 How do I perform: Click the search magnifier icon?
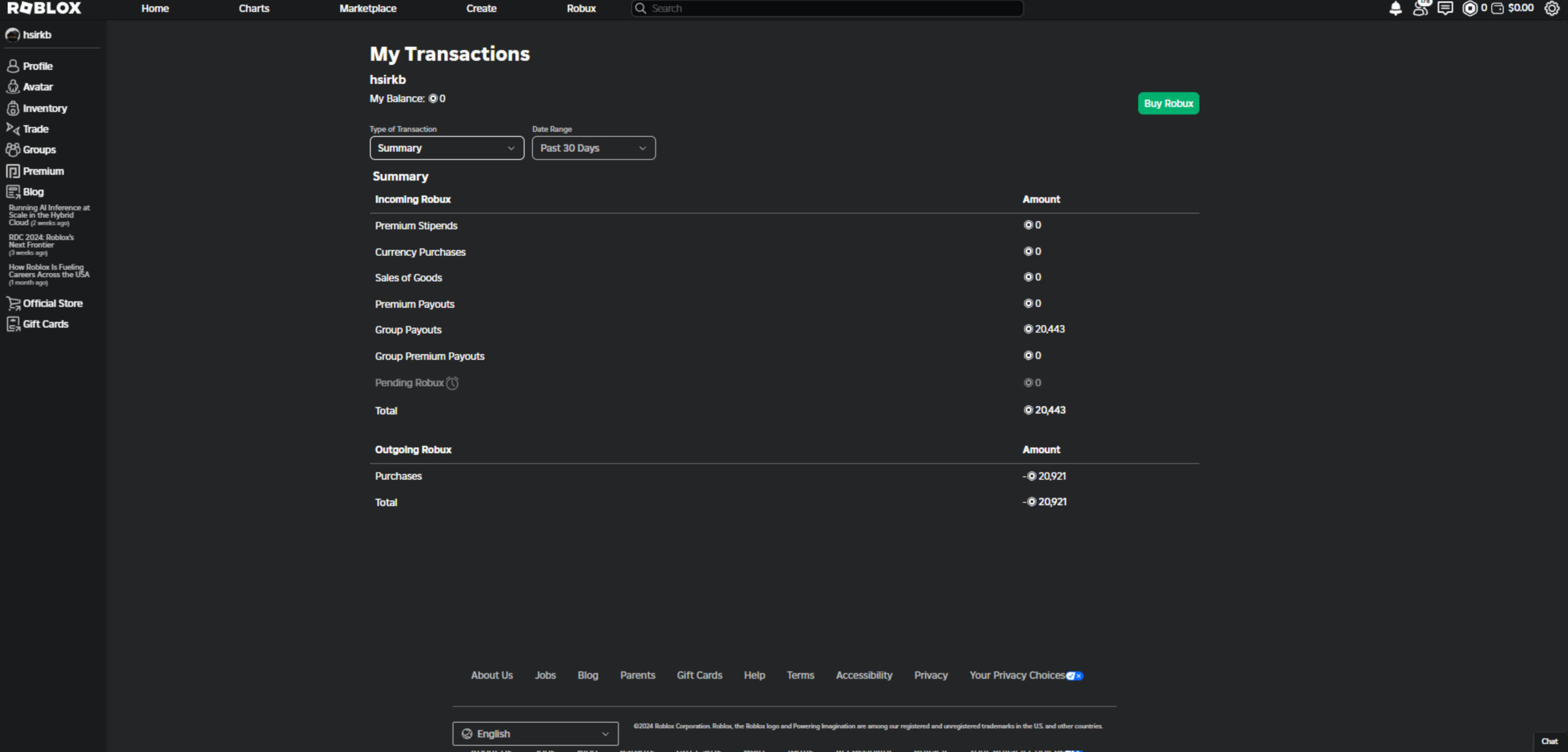click(x=641, y=8)
